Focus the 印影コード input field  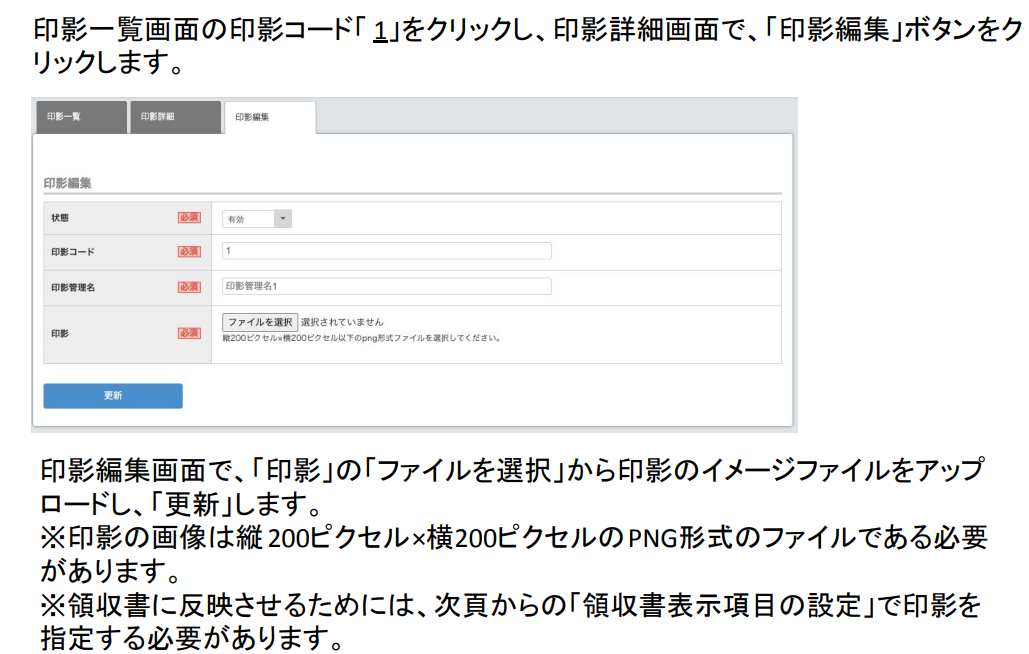[386, 251]
